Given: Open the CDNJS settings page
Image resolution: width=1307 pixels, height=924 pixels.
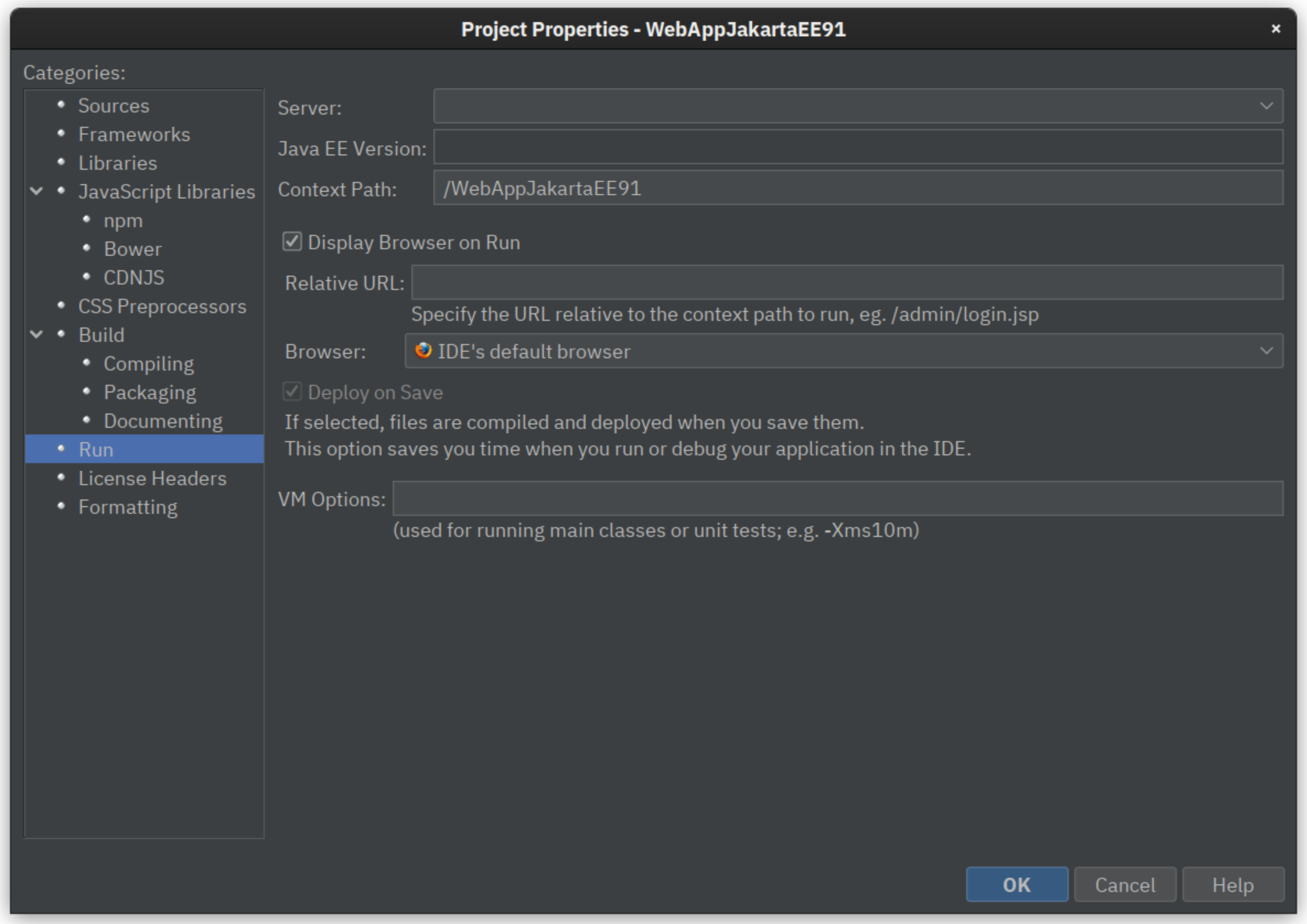Looking at the screenshot, I should pos(135,277).
